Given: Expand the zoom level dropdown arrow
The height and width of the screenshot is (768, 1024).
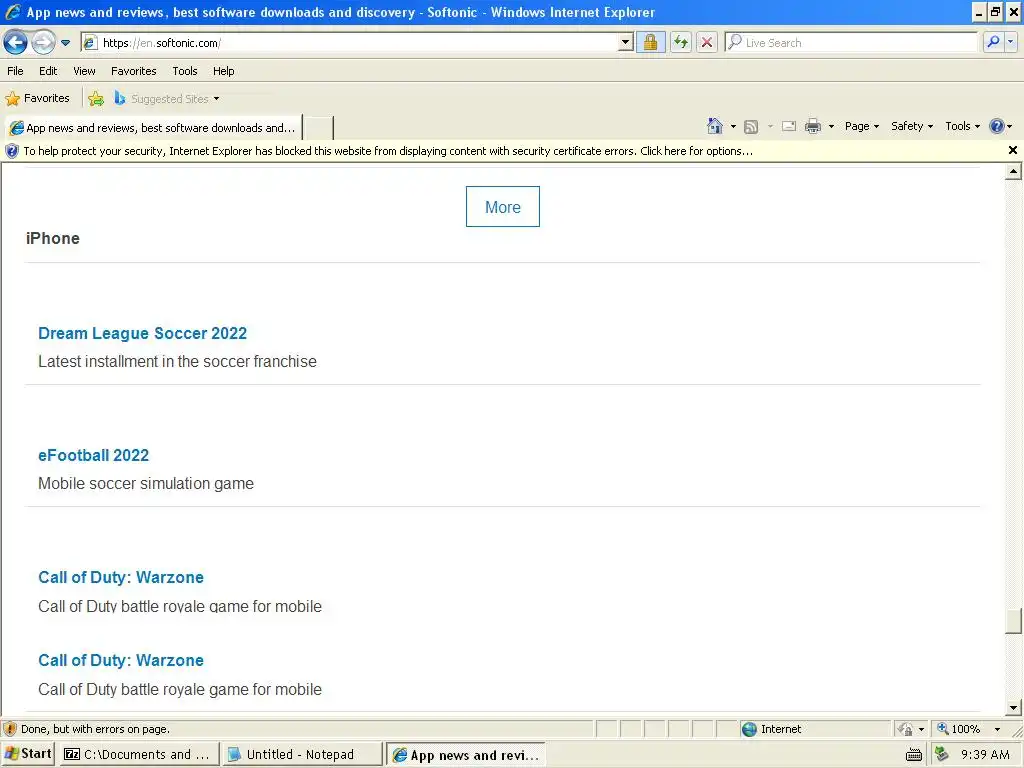Looking at the screenshot, I should (x=997, y=729).
